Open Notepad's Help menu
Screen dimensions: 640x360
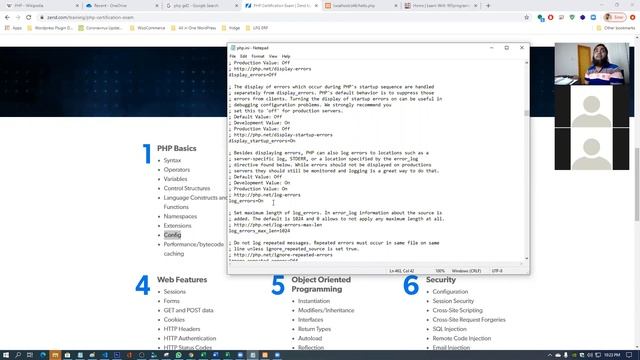286,56
